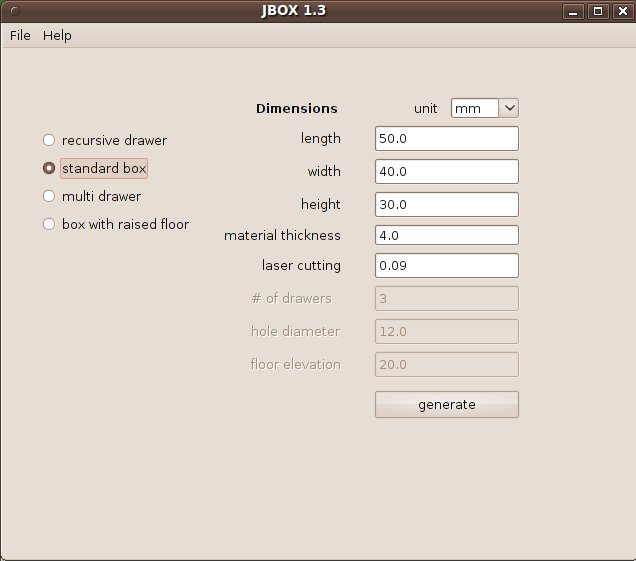636x561 pixels.
Task: Click the height field showing 30.0
Action: pos(446,205)
